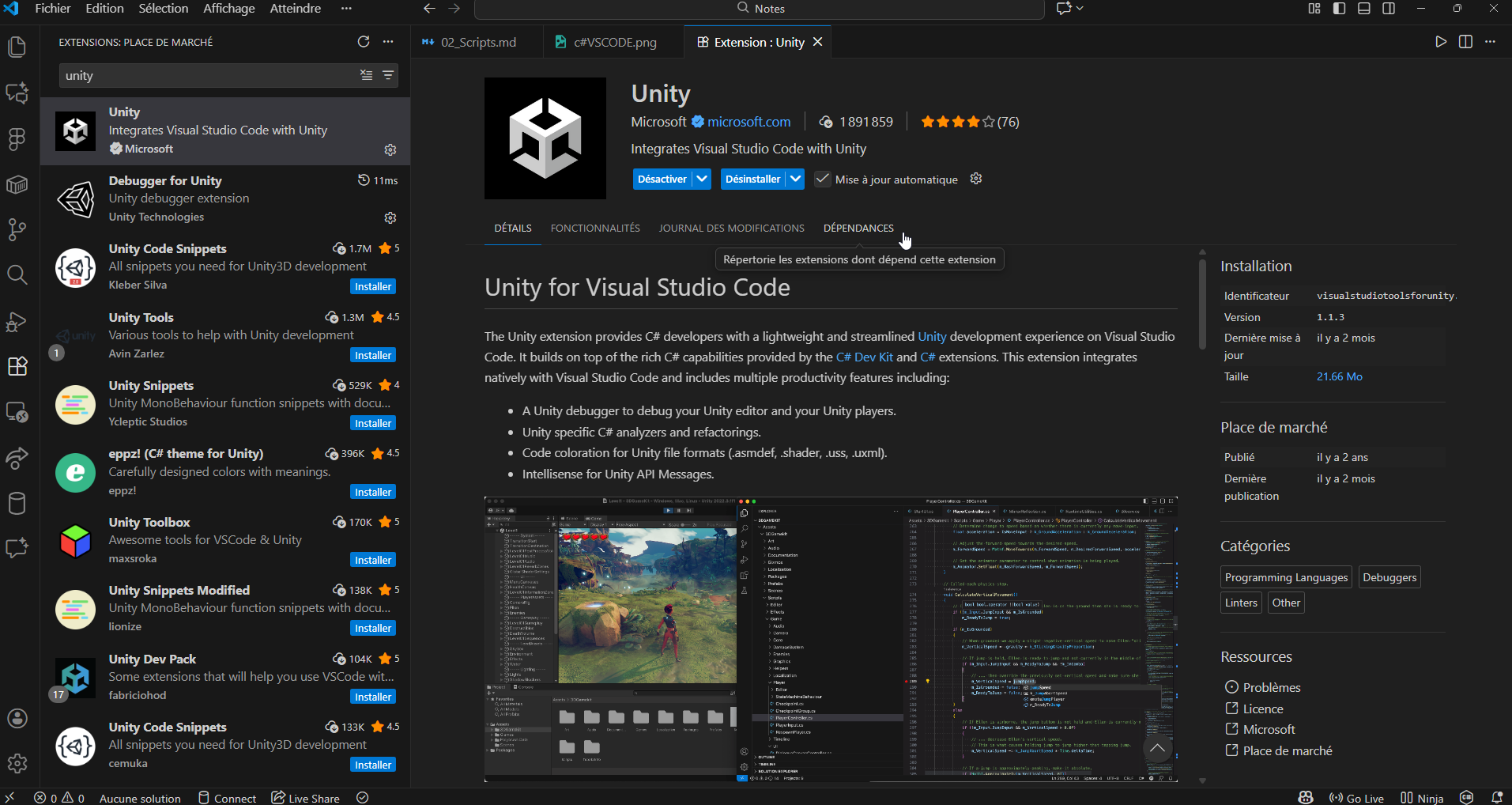Uninstall the extension with Désinstaller
Viewport: 1512px width, 805px height.
pyautogui.click(x=752, y=180)
